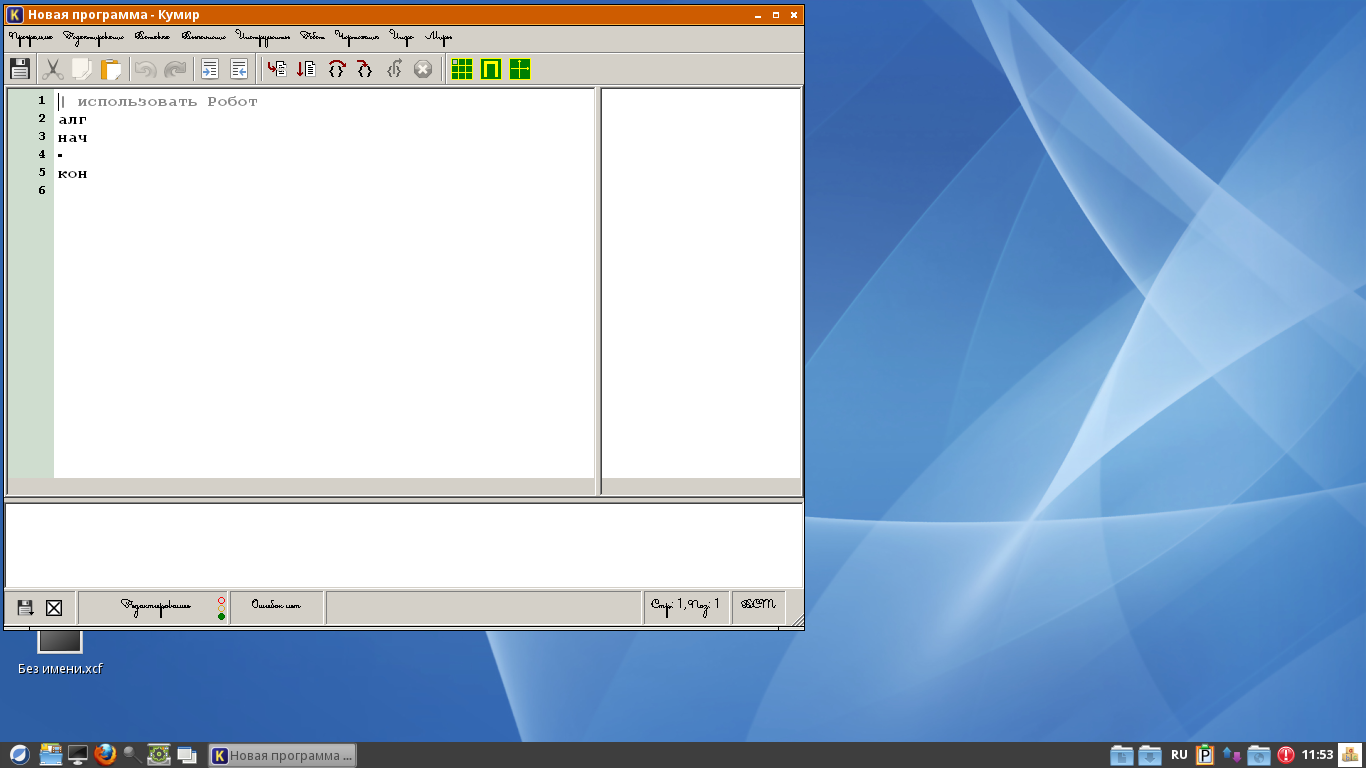Click the run icon with bent red arrow and page

coord(277,69)
